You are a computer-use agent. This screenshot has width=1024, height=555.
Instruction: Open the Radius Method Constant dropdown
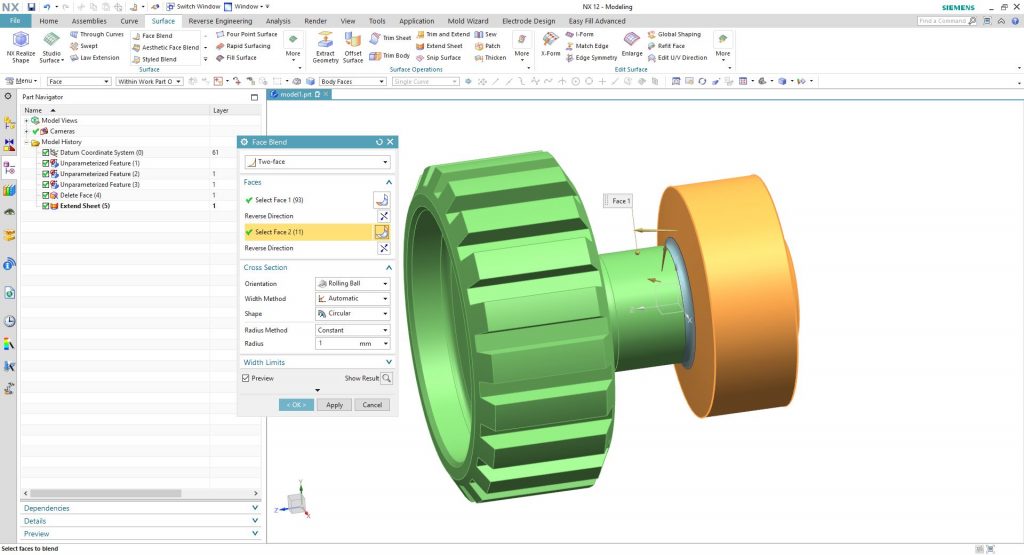(x=352, y=330)
